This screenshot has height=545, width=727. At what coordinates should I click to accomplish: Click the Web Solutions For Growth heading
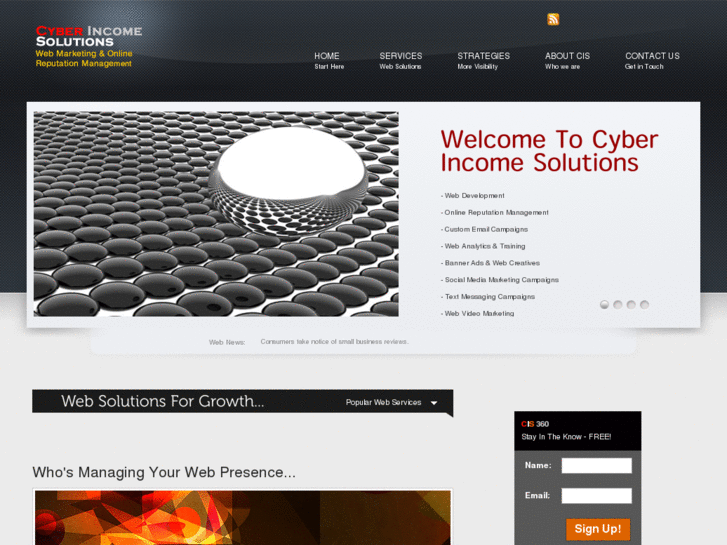pyautogui.click(x=162, y=401)
